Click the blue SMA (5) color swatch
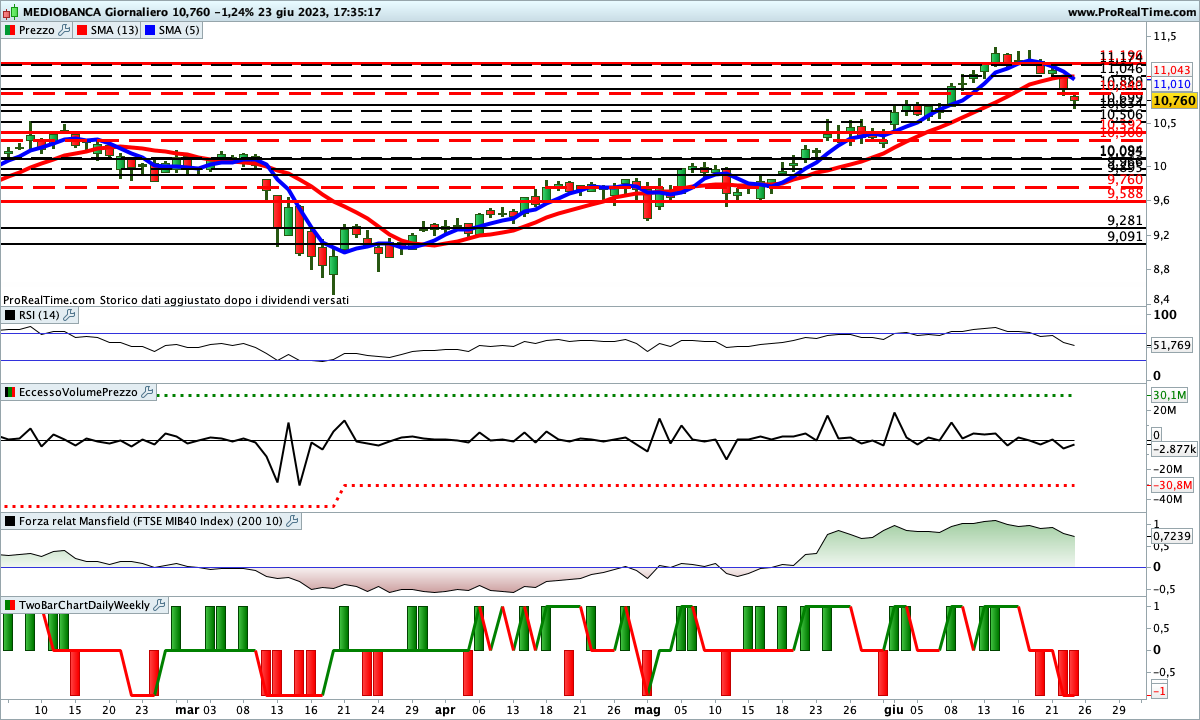1200x720 pixels. (x=151, y=30)
